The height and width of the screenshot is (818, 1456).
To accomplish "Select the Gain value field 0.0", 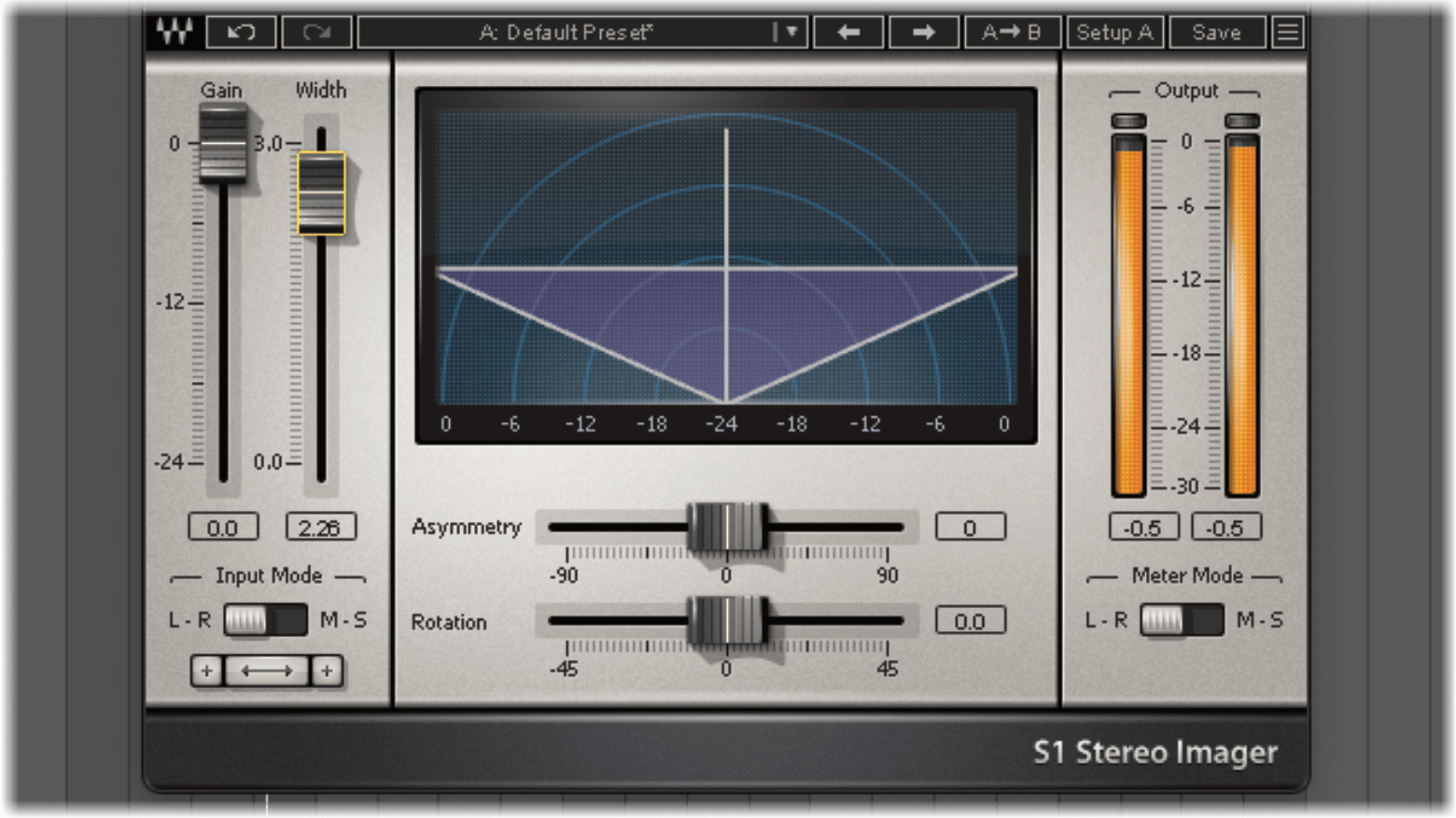I will pyautogui.click(x=223, y=528).
